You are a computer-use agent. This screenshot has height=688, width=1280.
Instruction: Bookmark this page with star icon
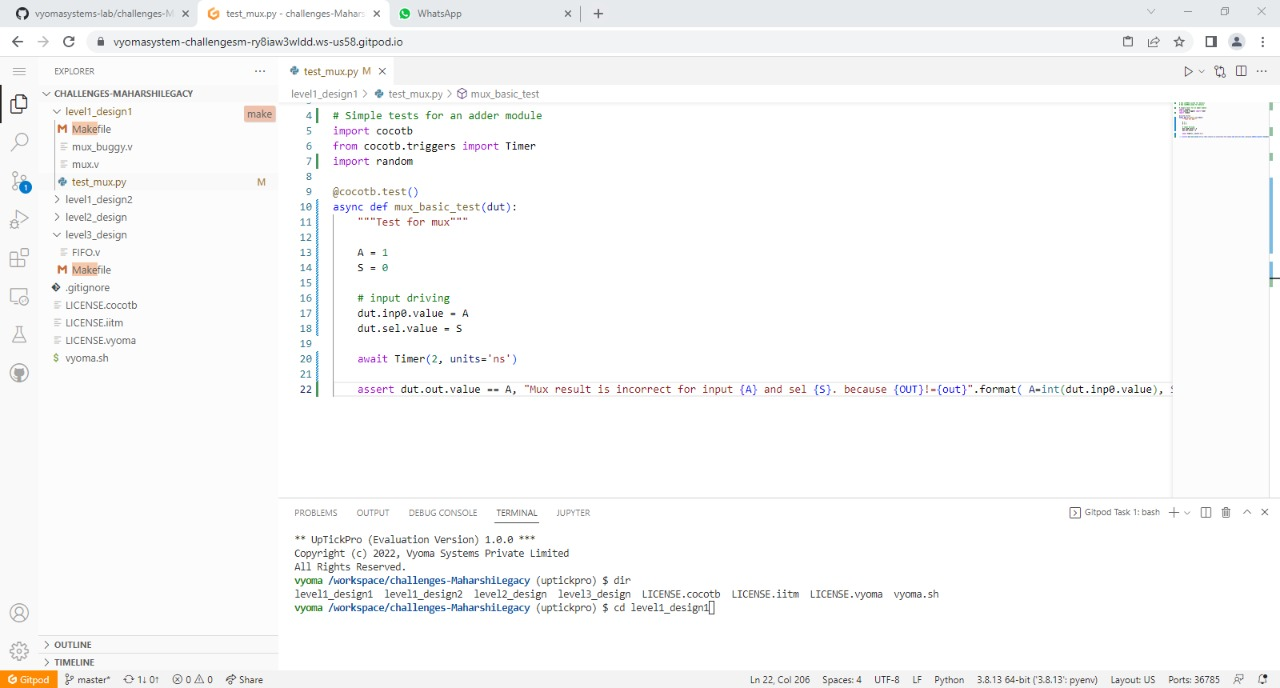(1179, 42)
